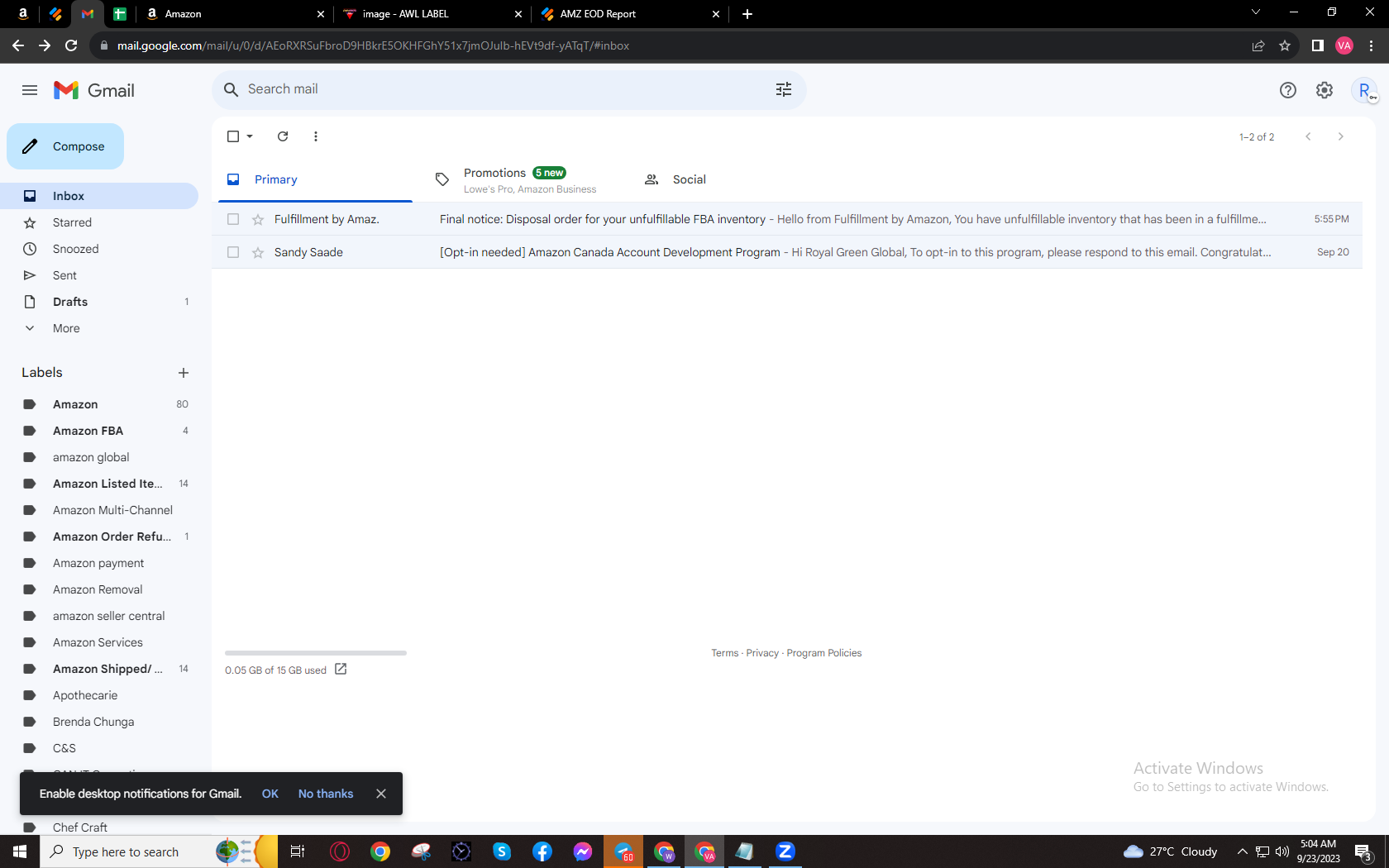Open a new browser tab
1389x868 pixels.
[x=747, y=14]
